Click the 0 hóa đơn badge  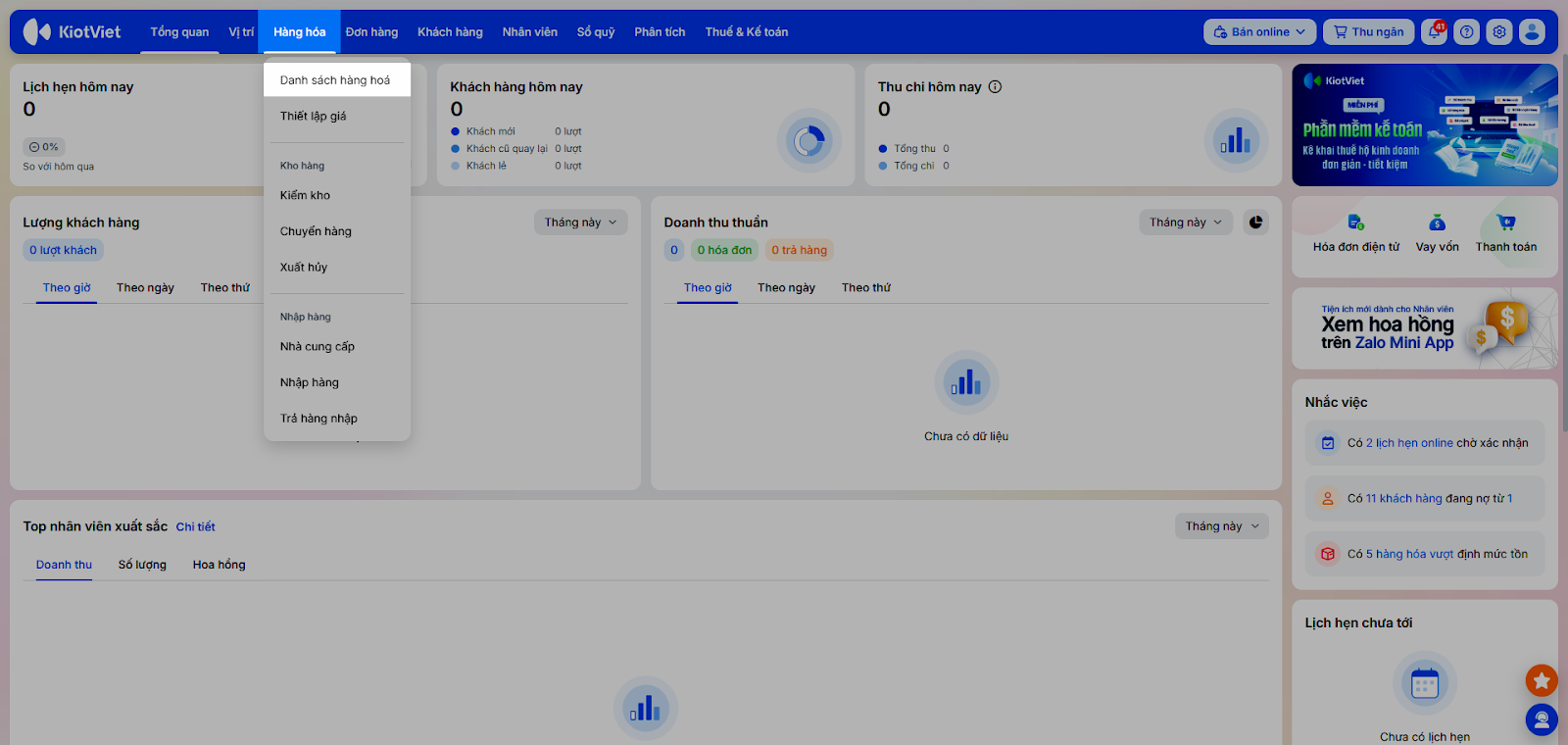(724, 250)
